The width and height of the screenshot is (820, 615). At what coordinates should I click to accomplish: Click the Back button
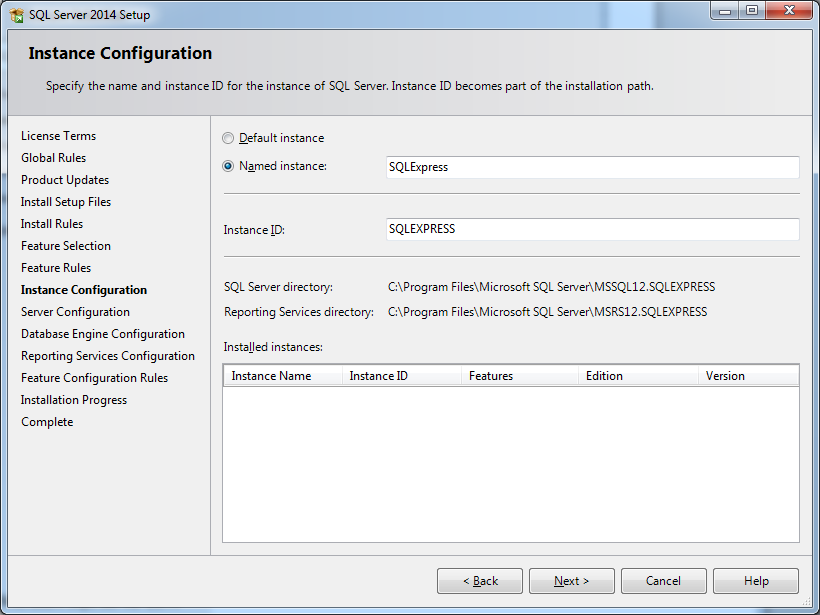pos(480,581)
